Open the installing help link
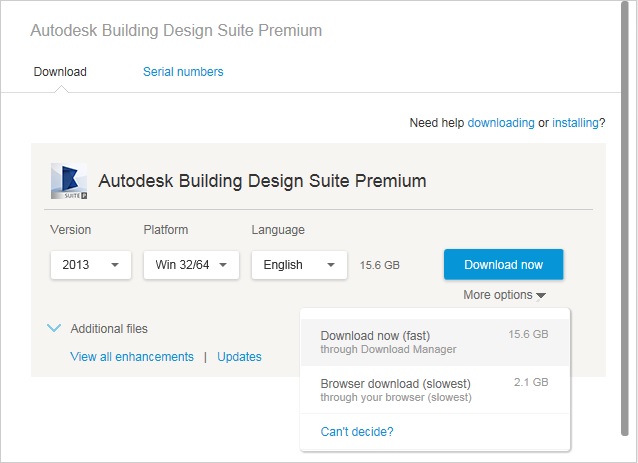 [x=575, y=122]
